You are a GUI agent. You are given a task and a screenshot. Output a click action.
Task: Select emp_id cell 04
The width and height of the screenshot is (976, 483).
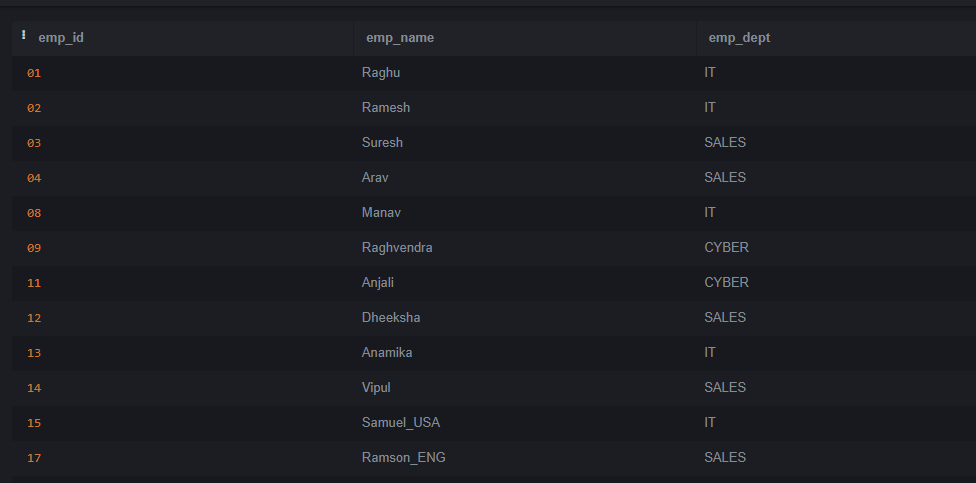coord(34,178)
